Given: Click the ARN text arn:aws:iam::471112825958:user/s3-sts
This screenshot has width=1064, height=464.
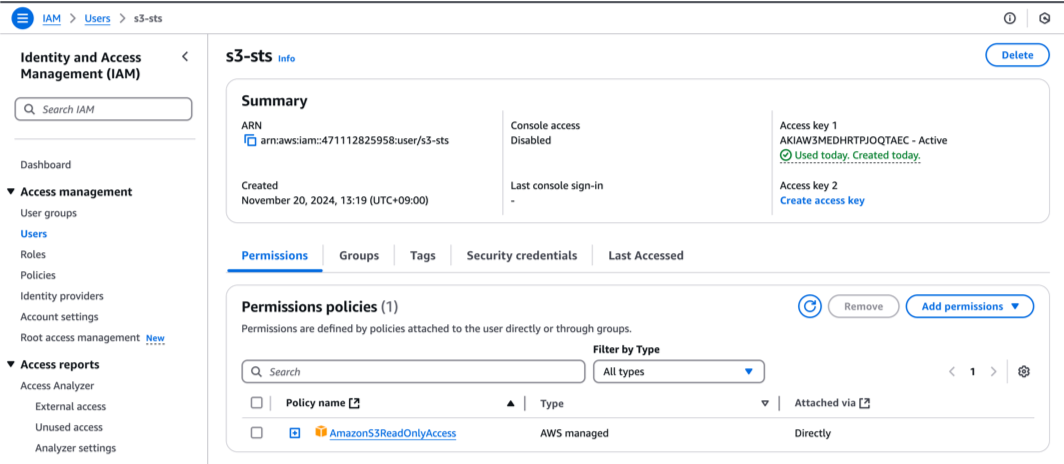Looking at the screenshot, I should (x=354, y=141).
